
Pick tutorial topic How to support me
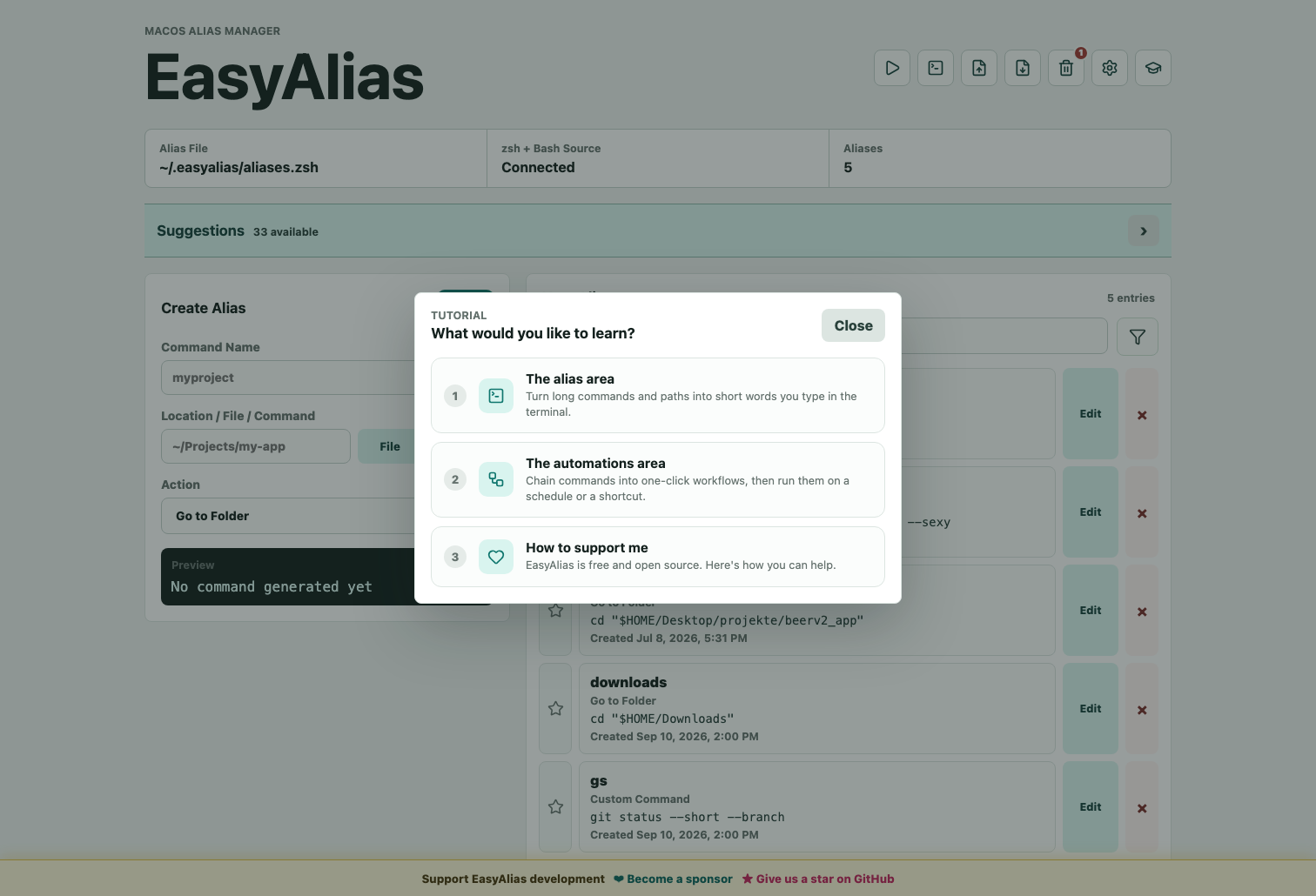click(658, 557)
